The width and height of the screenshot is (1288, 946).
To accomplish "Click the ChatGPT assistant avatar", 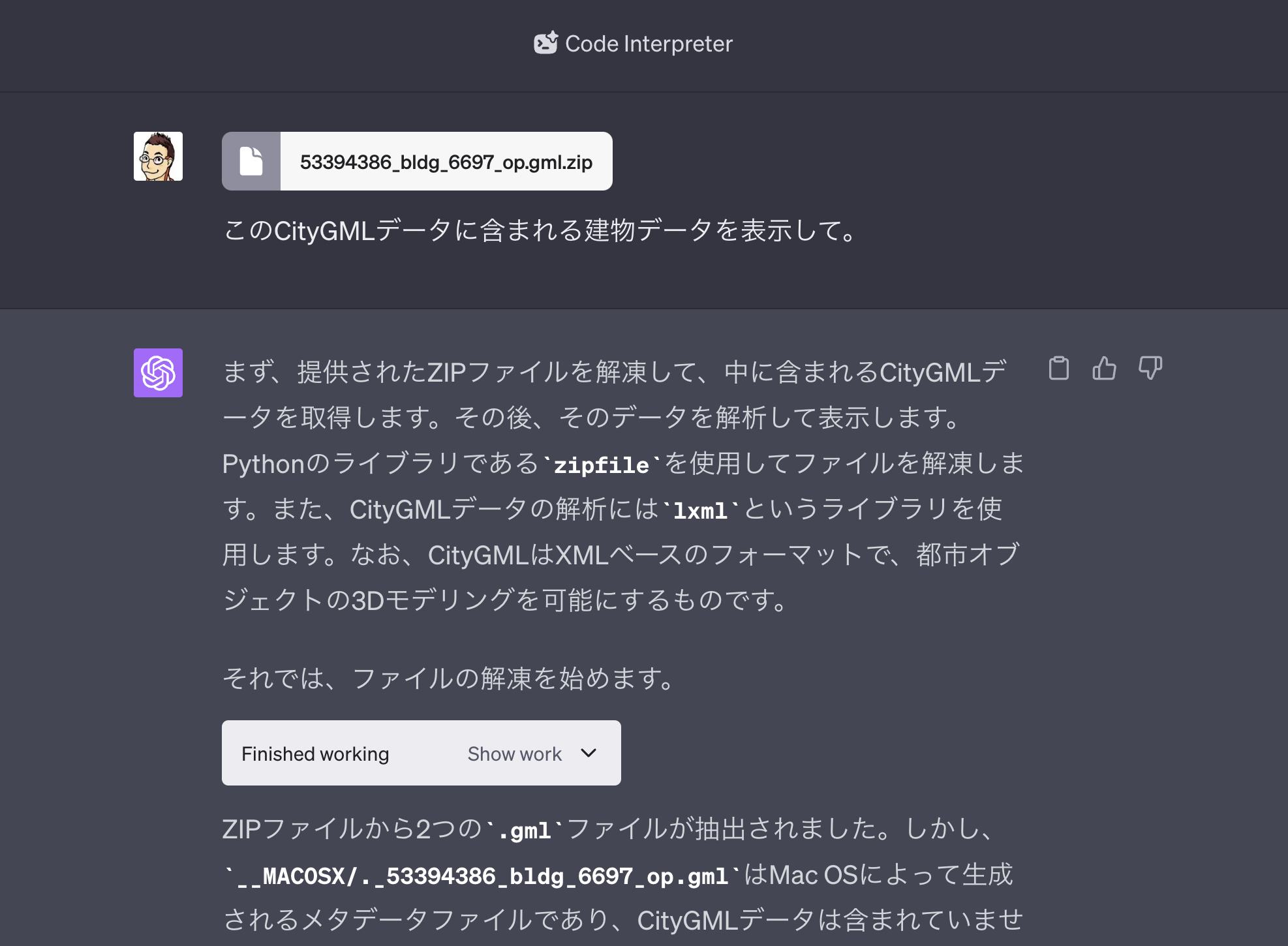I will click(157, 373).
